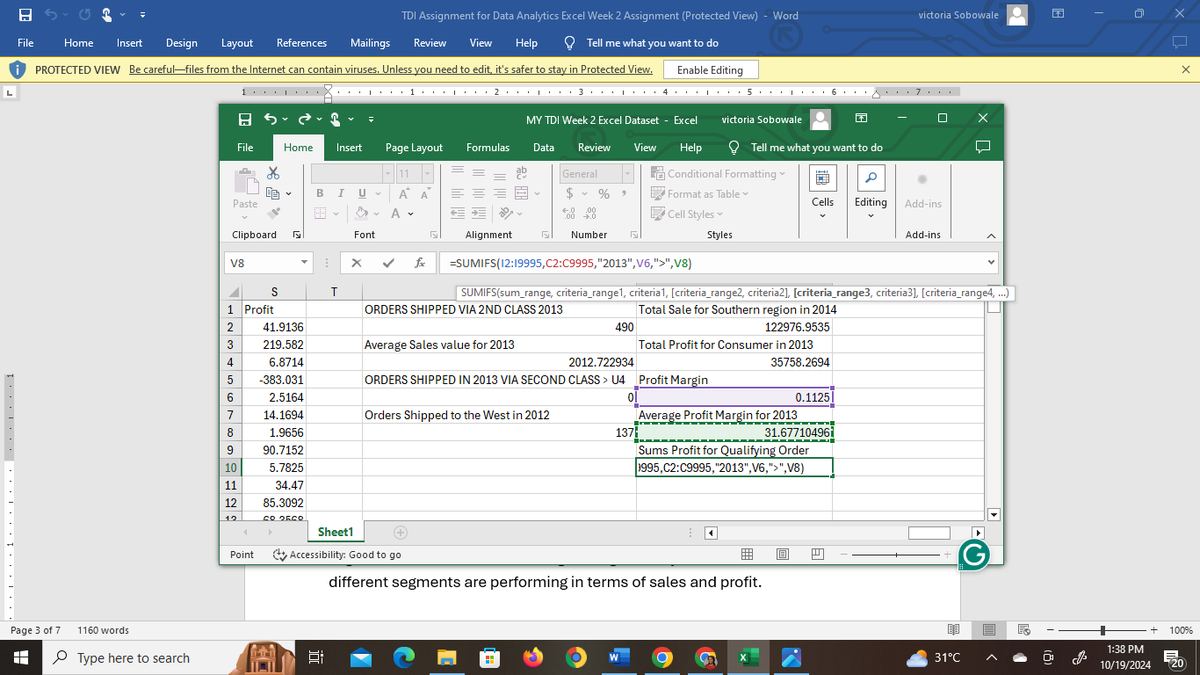Click the 'Be careful—files from the Internet' link
The width and height of the screenshot is (1200, 675).
click(392, 70)
